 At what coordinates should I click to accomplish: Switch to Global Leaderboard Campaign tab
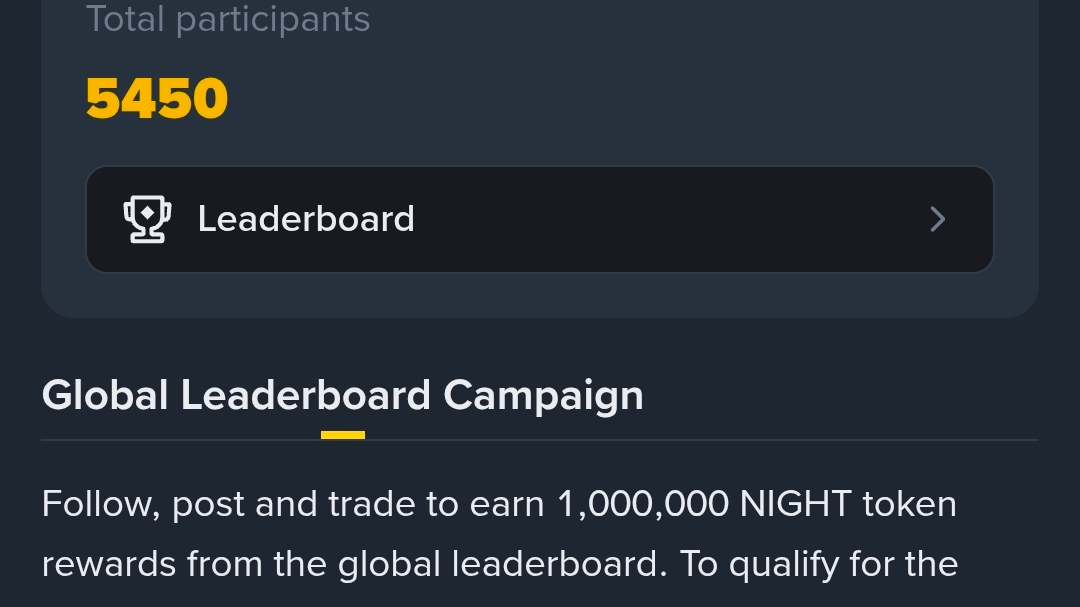pos(342,395)
